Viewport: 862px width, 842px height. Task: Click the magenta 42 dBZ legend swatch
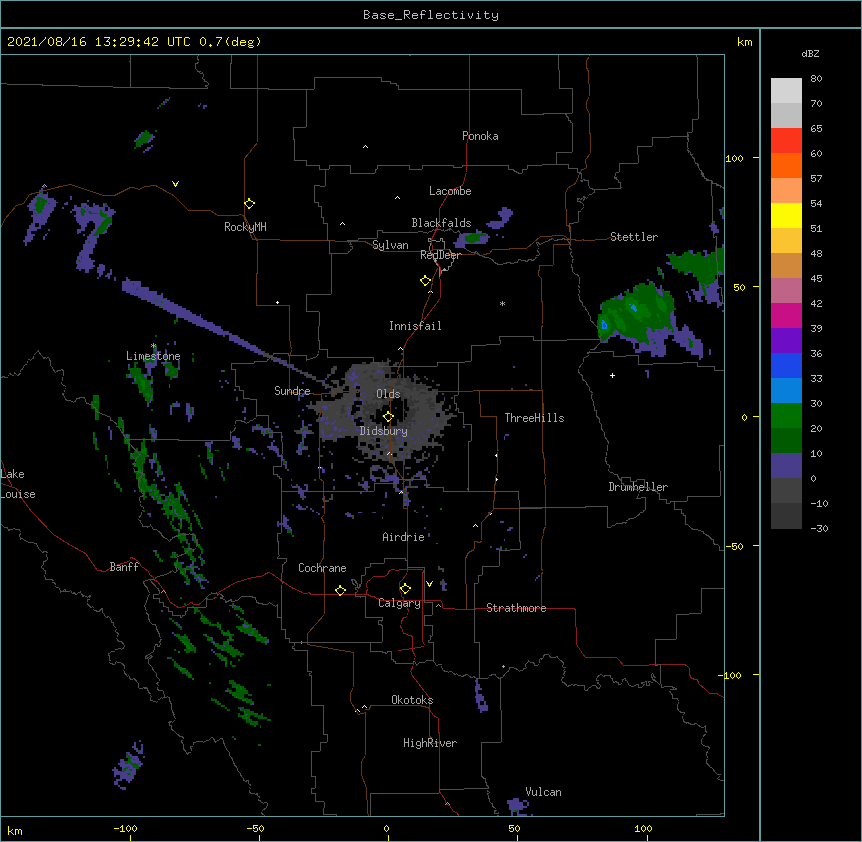click(x=786, y=315)
